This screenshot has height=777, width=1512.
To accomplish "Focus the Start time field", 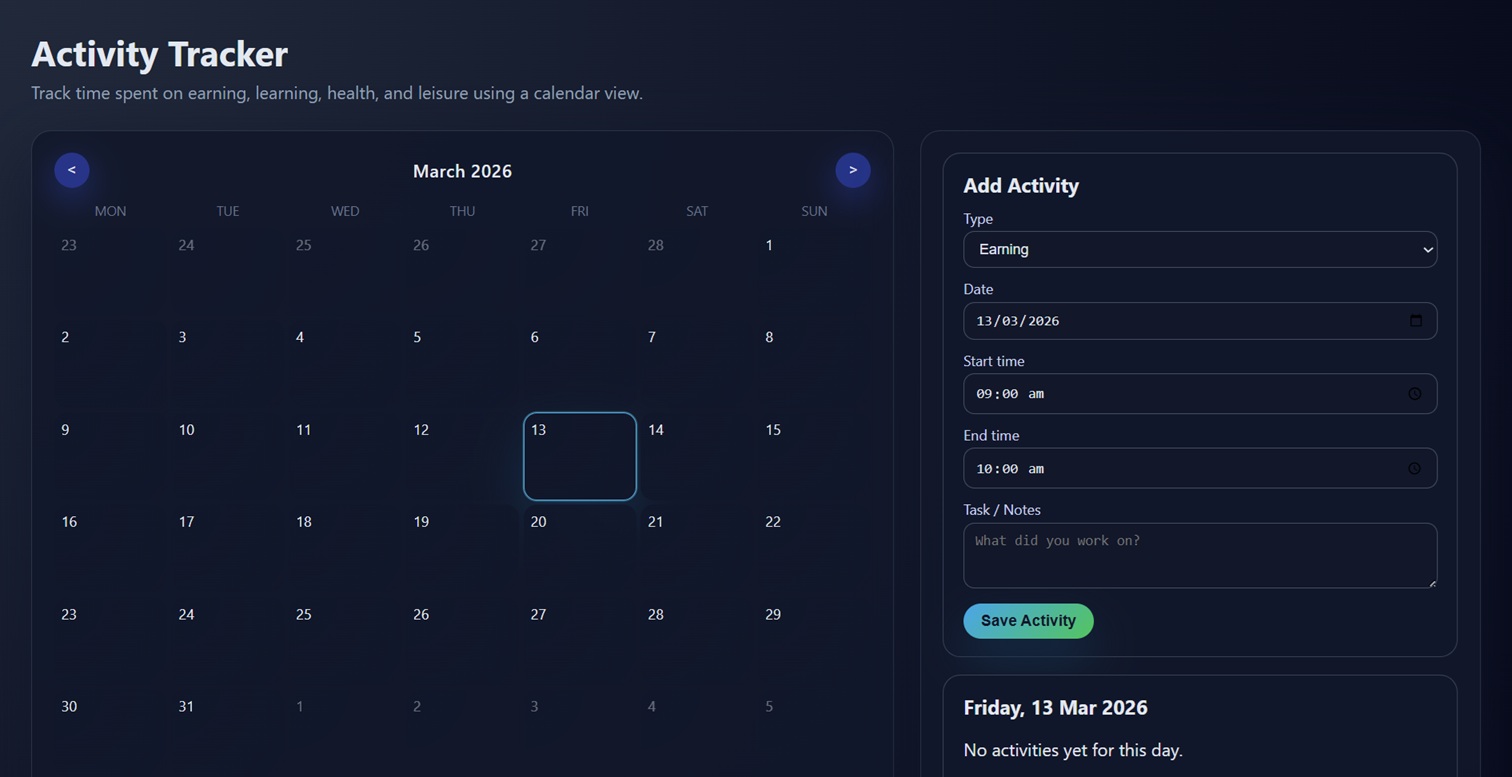I will [x=1150, y=394].
